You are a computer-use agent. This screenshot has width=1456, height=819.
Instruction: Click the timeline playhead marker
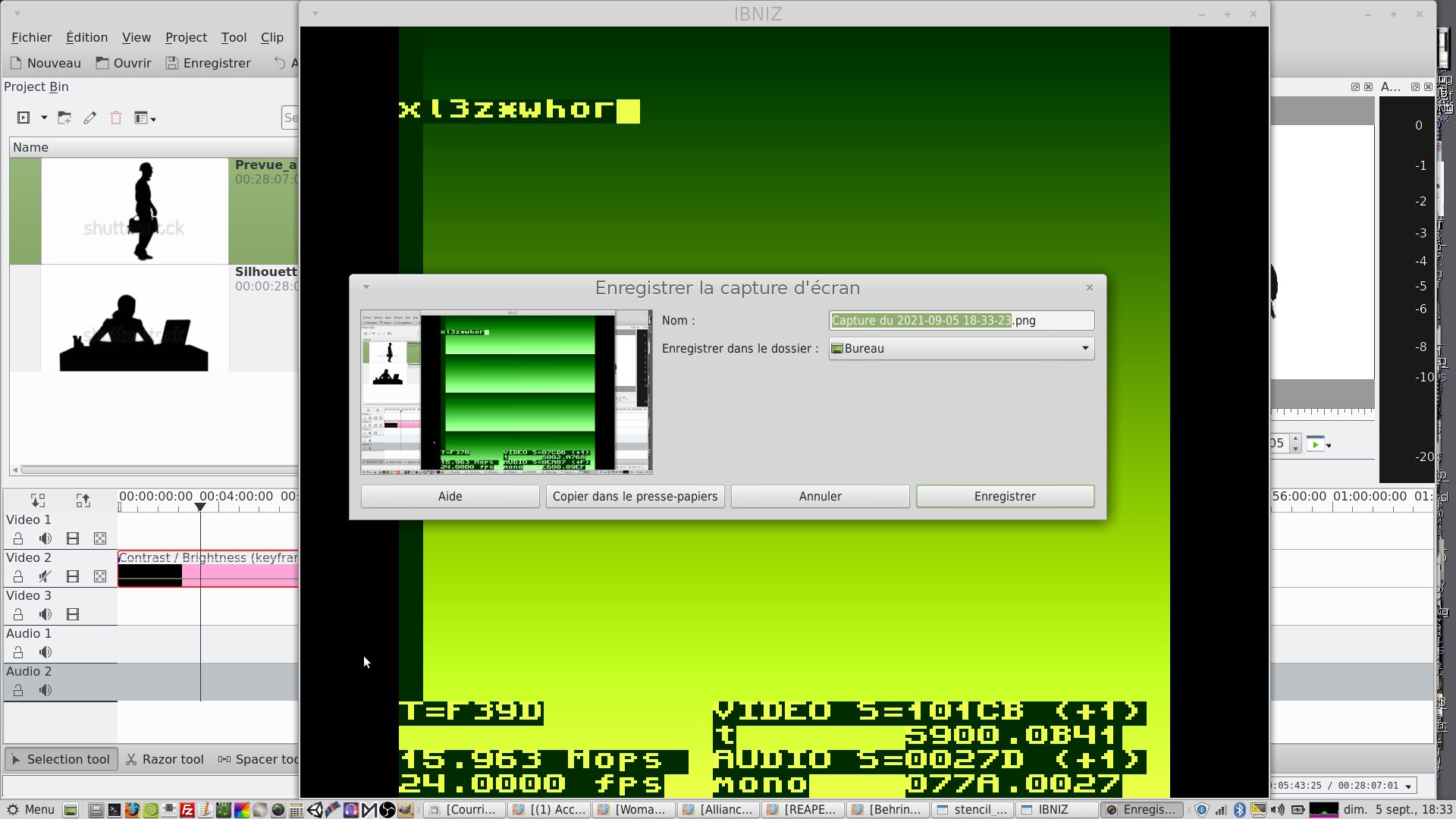pyautogui.click(x=200, y=506)
